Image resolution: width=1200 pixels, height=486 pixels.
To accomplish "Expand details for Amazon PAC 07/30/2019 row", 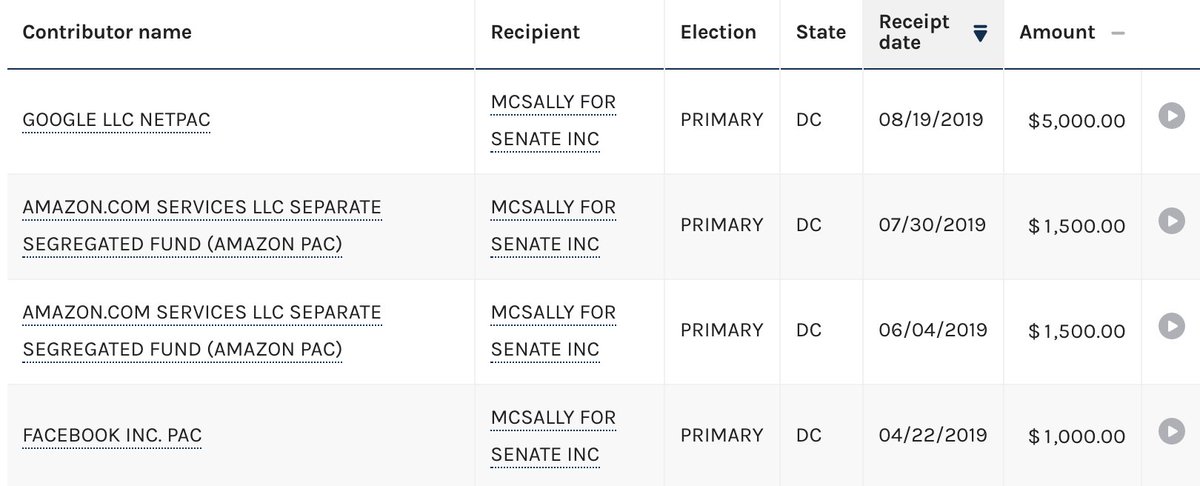I will point(1171,221).
